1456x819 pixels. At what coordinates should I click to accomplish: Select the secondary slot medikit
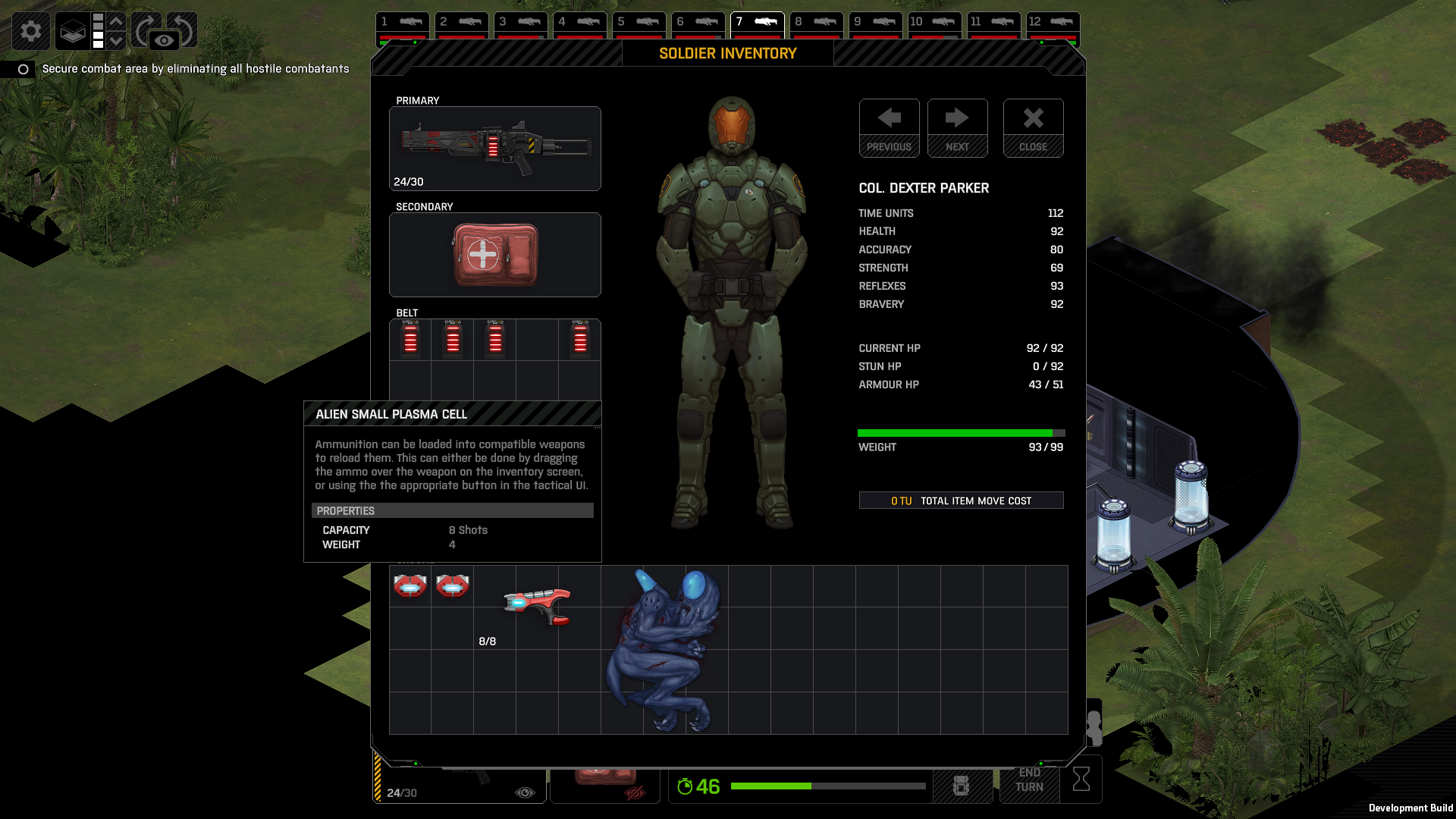click(495, 255)
